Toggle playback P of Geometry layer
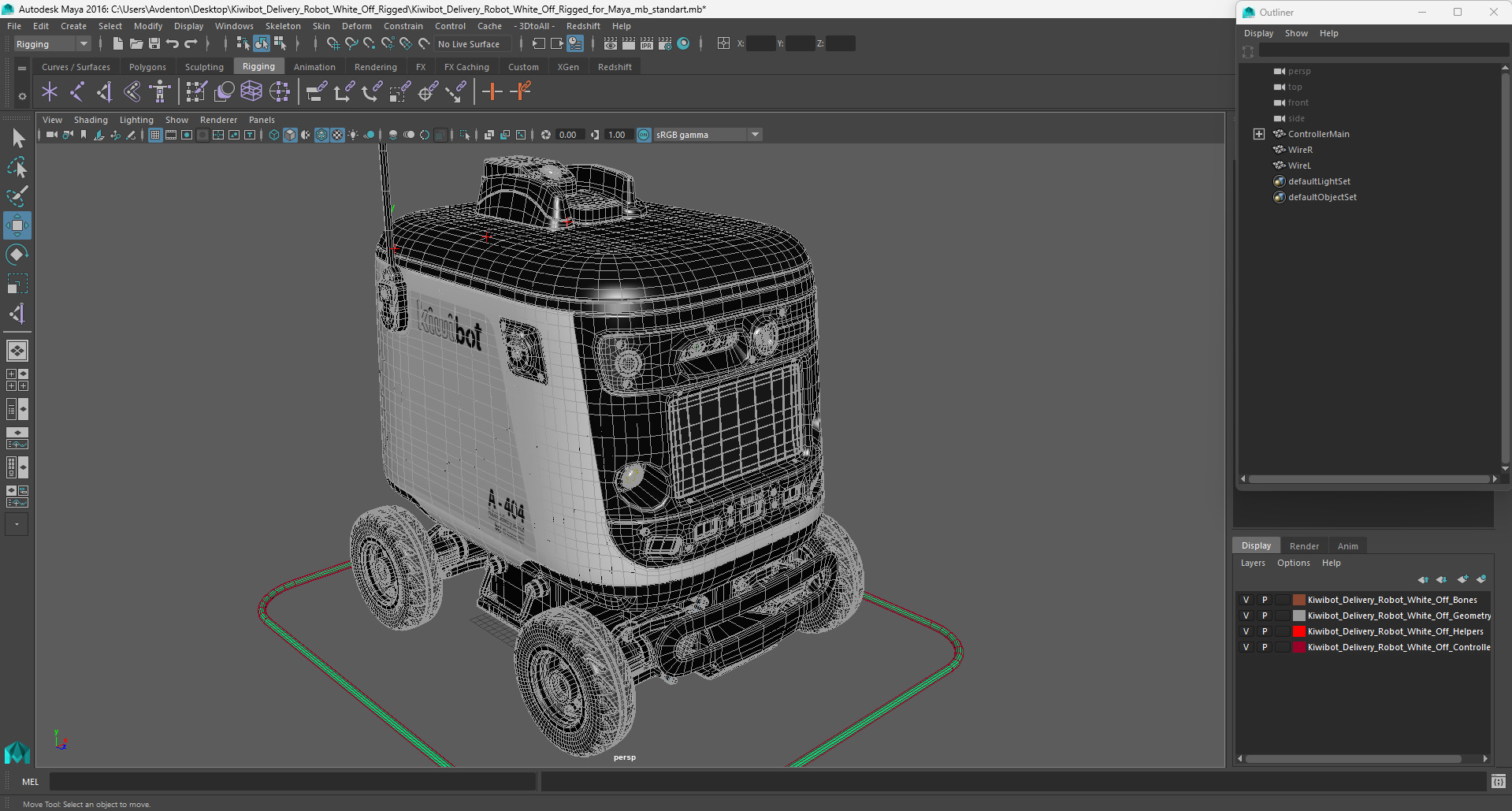This screenshot has height=811, width=1512. [x=1265, y=616]
